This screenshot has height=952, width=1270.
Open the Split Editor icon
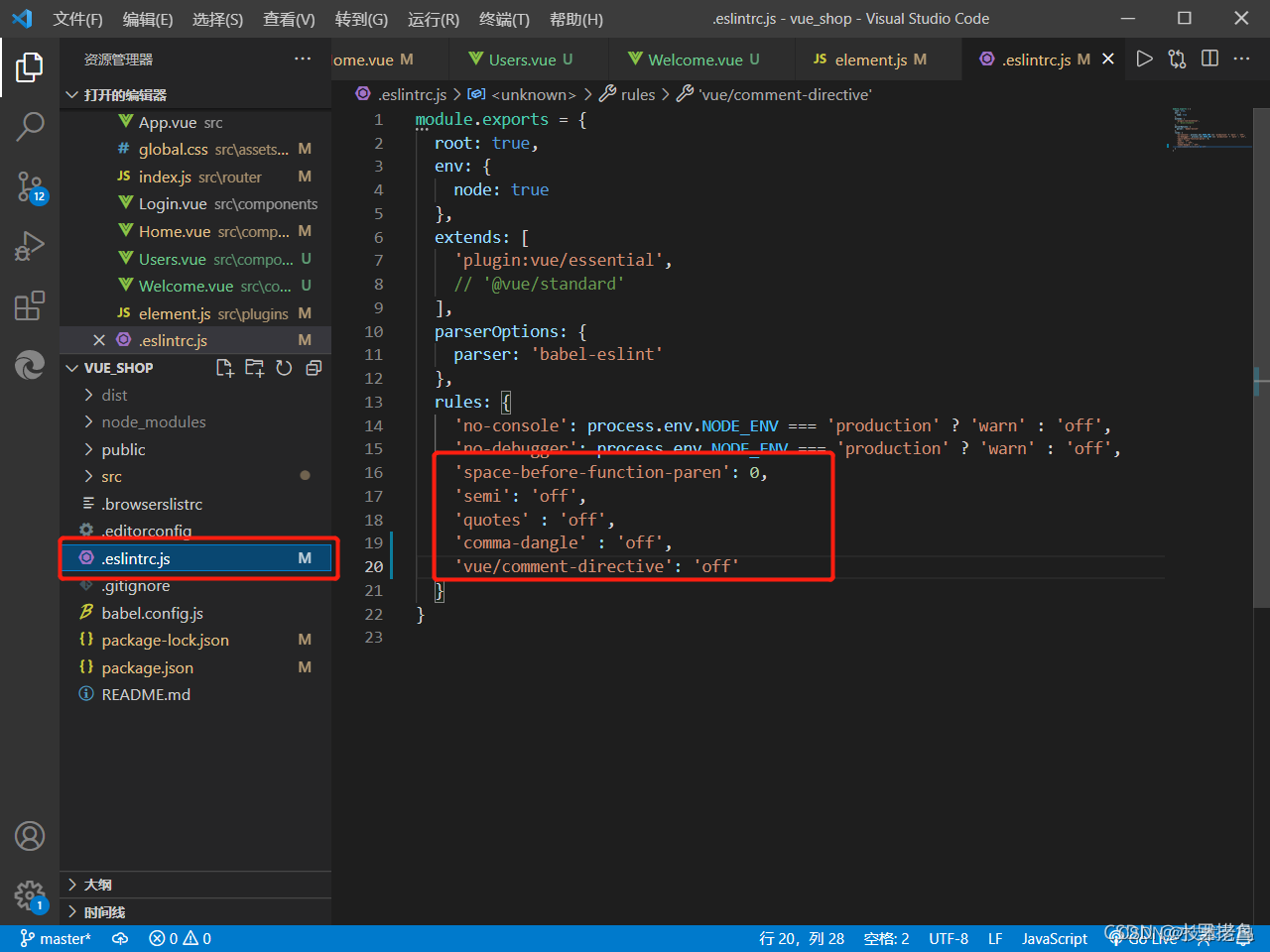pos(1209,59)
